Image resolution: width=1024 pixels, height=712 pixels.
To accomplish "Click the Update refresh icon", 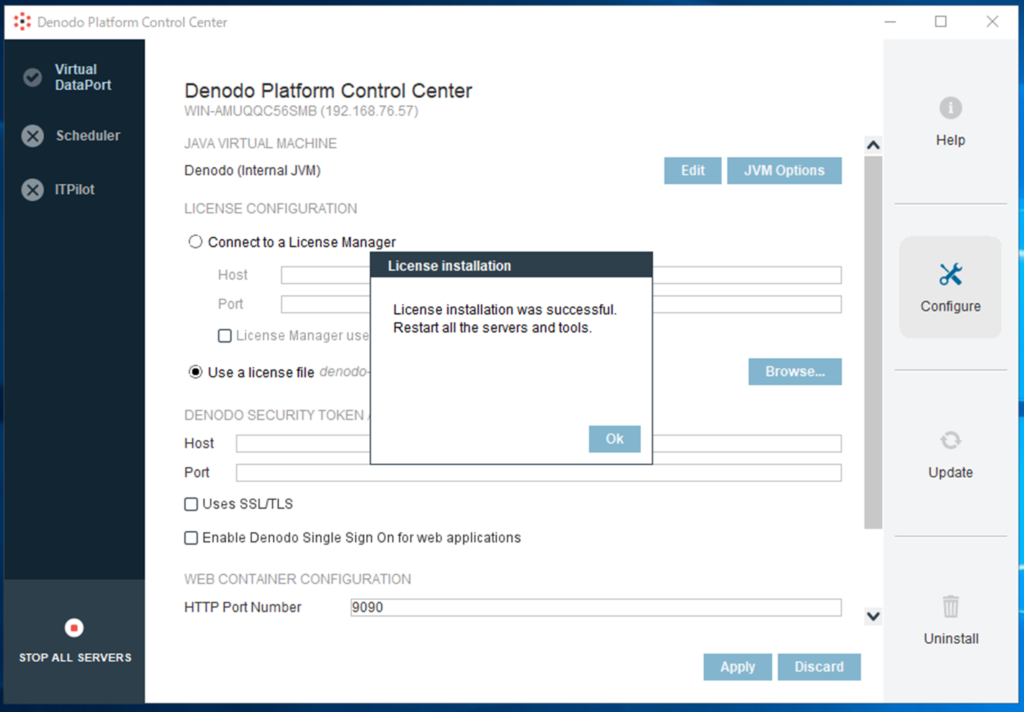I will (x=950, y=440).
